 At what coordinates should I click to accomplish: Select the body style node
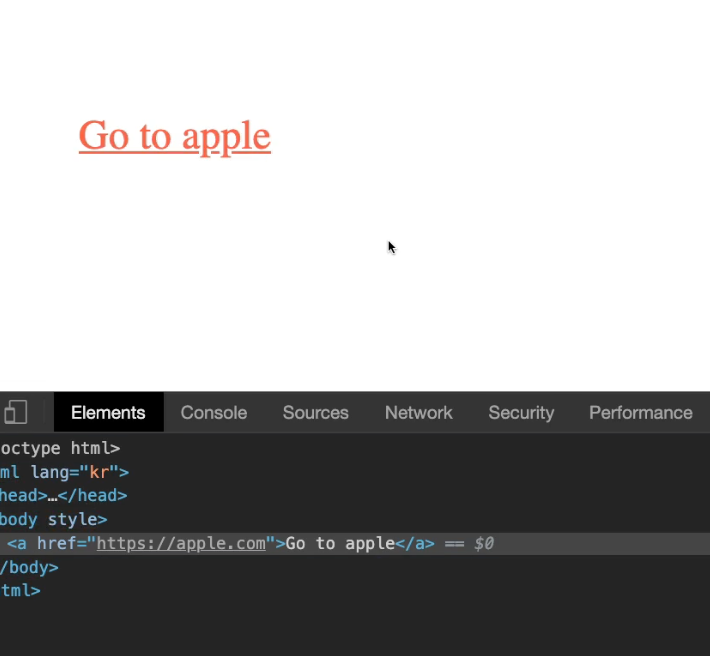tap(53, 519)
